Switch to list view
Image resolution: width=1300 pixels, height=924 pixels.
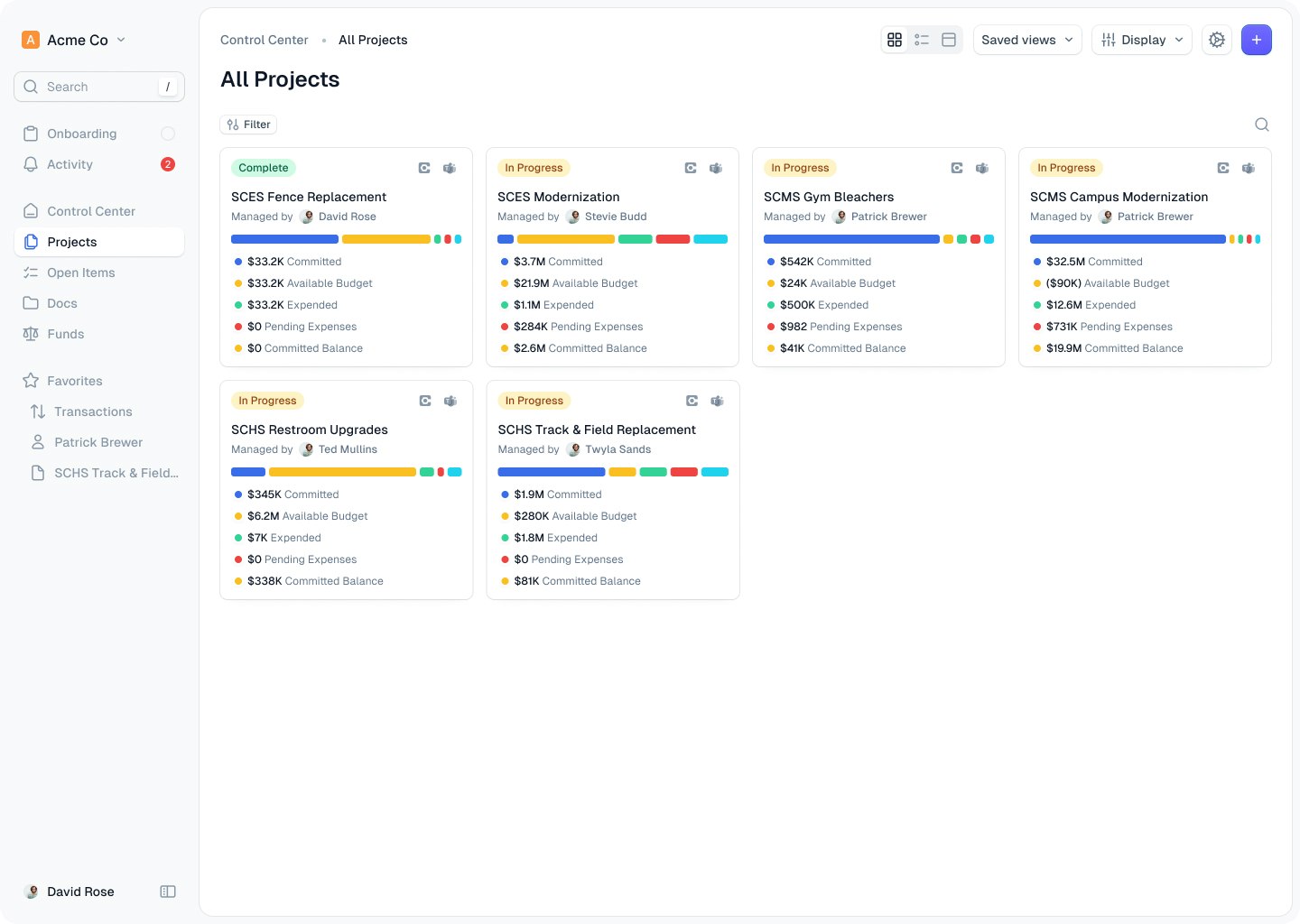coord(922,40)
